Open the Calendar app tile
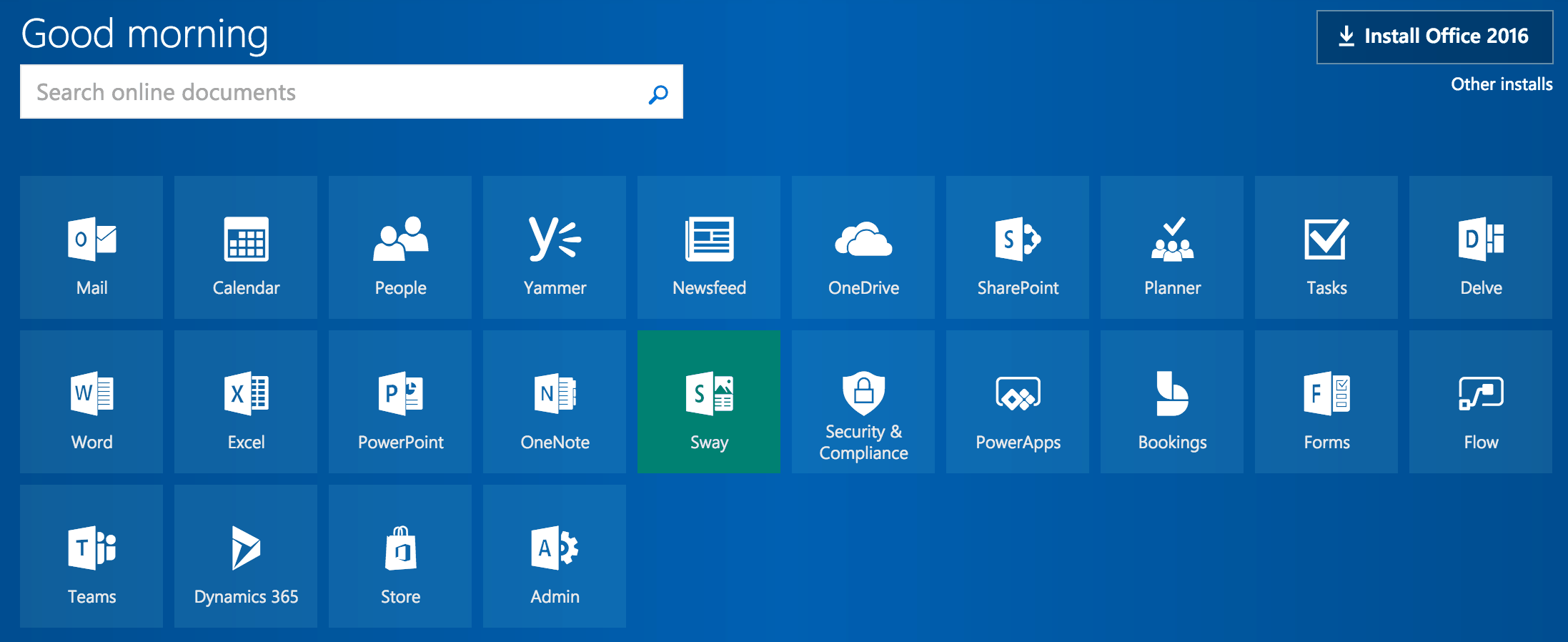 click(x=246, y=247)
